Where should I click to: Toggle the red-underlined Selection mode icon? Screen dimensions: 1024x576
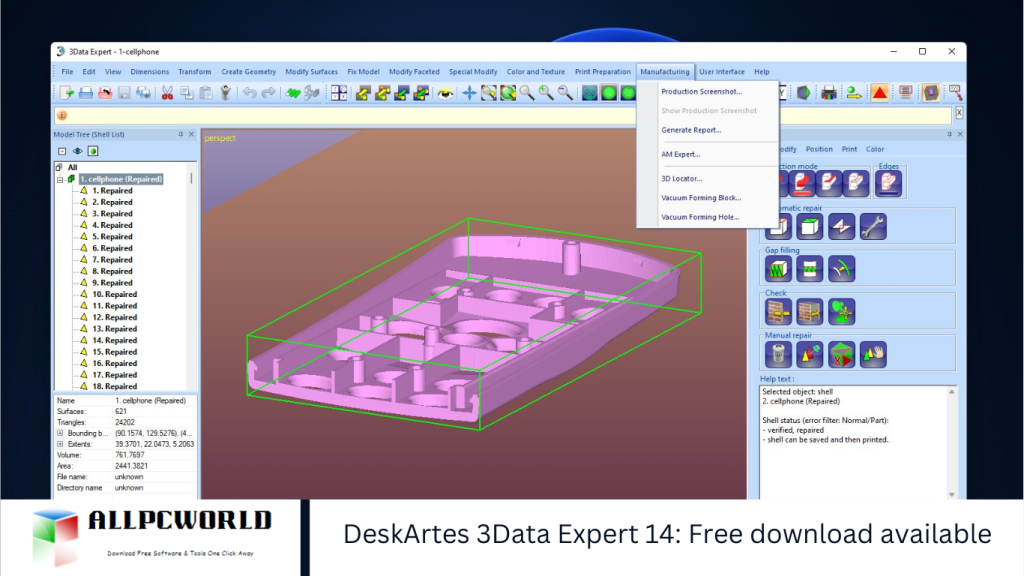[x=802, y=184]
